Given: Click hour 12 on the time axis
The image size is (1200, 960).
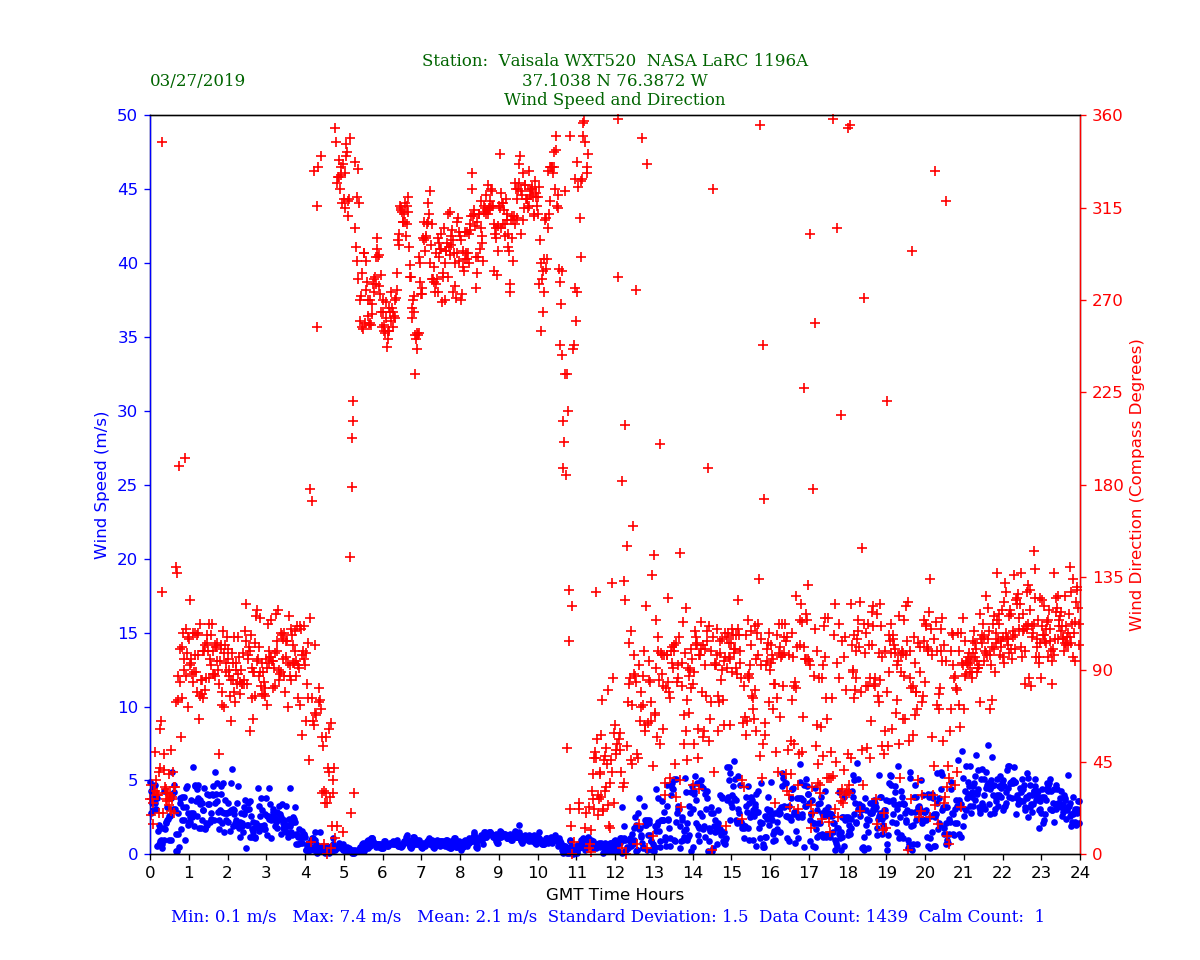Looking at the screenshot, I should tap(615, 873).
